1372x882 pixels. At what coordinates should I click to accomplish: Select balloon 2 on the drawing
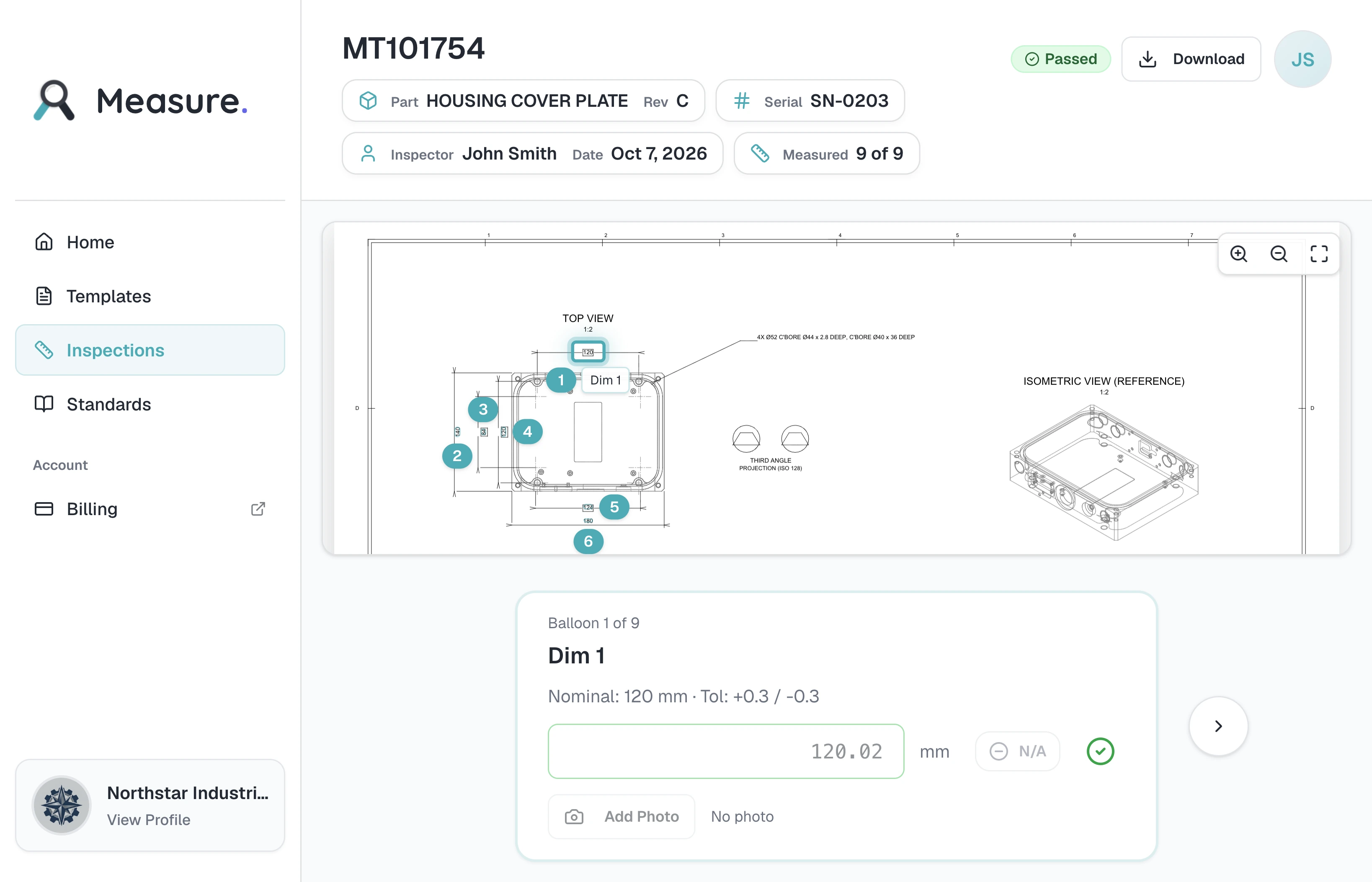point(457,456)
